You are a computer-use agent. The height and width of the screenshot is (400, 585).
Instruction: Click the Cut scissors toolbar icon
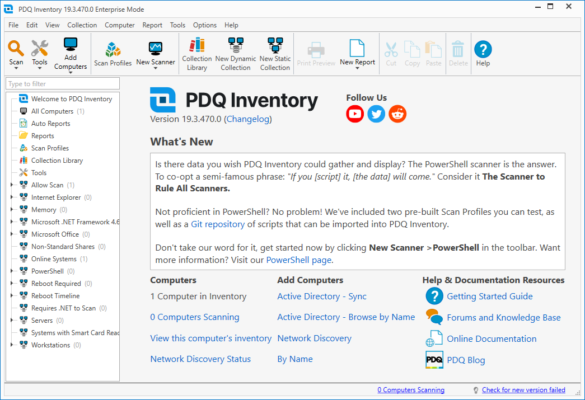point(391,49)
